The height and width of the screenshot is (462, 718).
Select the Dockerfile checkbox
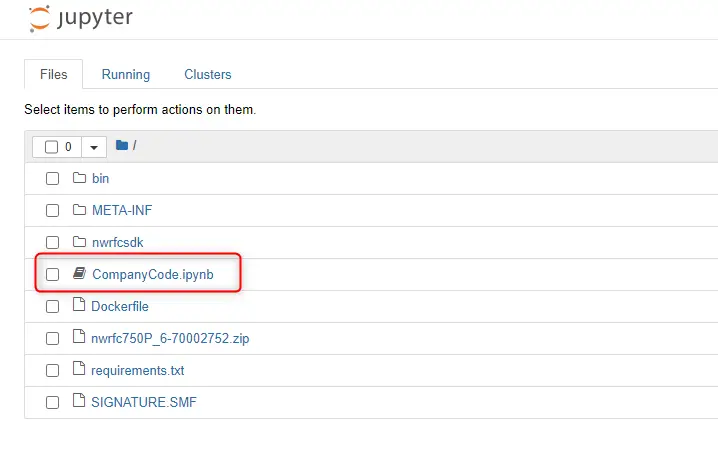coord(53,306)
